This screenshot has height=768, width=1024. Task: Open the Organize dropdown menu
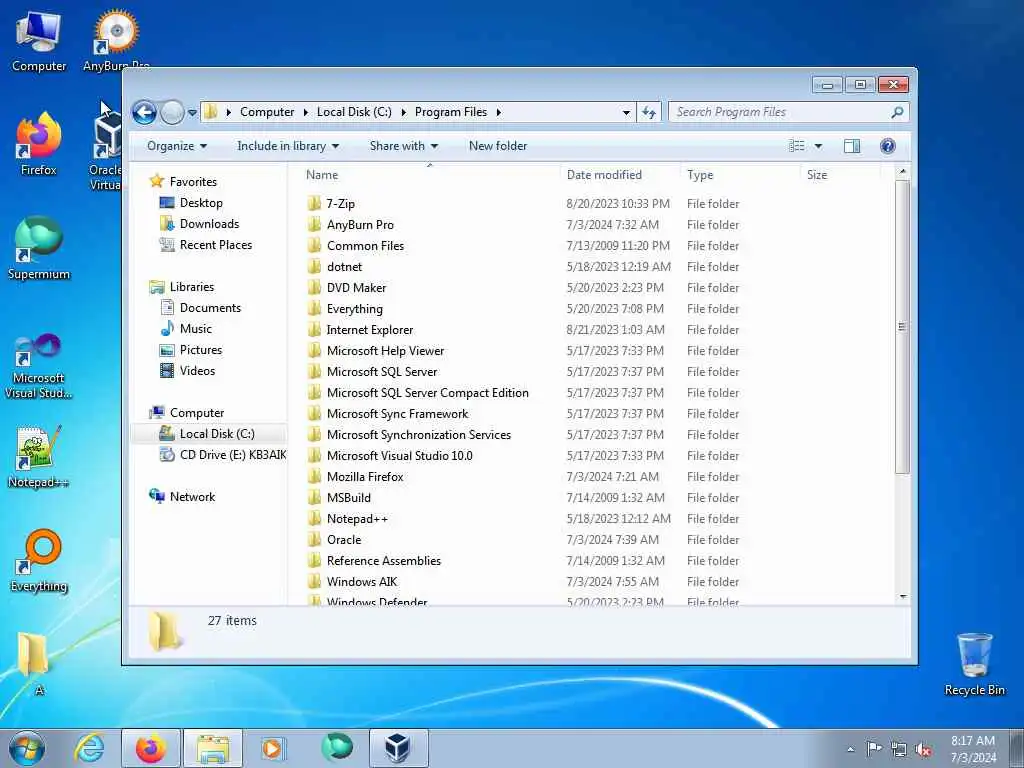click(x=177, y=146)
